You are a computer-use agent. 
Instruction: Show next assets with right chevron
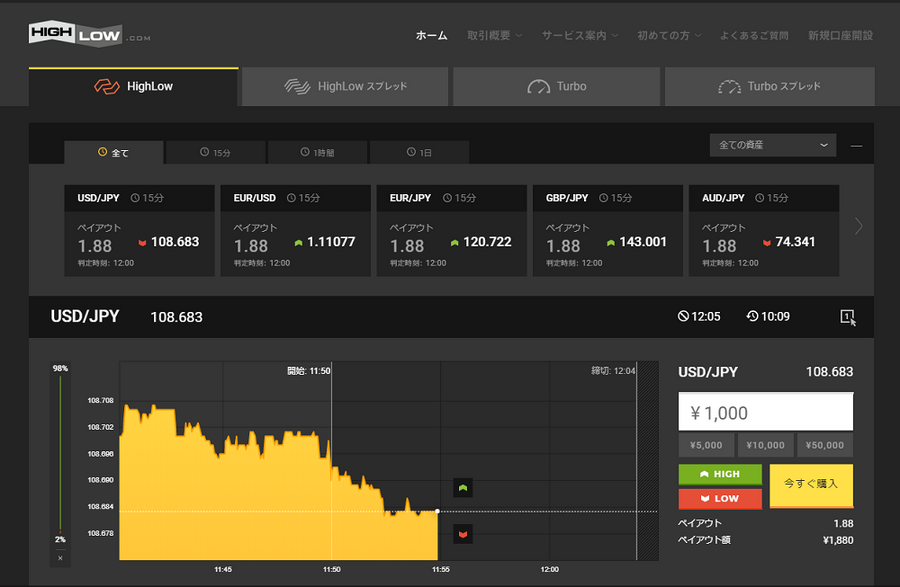click(859, 226)
